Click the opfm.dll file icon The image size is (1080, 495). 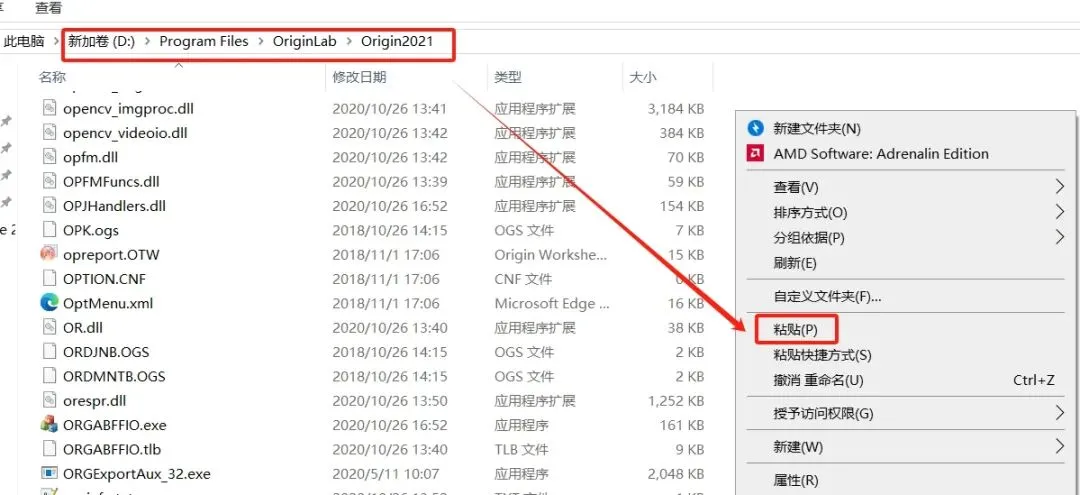coord(48,156)
